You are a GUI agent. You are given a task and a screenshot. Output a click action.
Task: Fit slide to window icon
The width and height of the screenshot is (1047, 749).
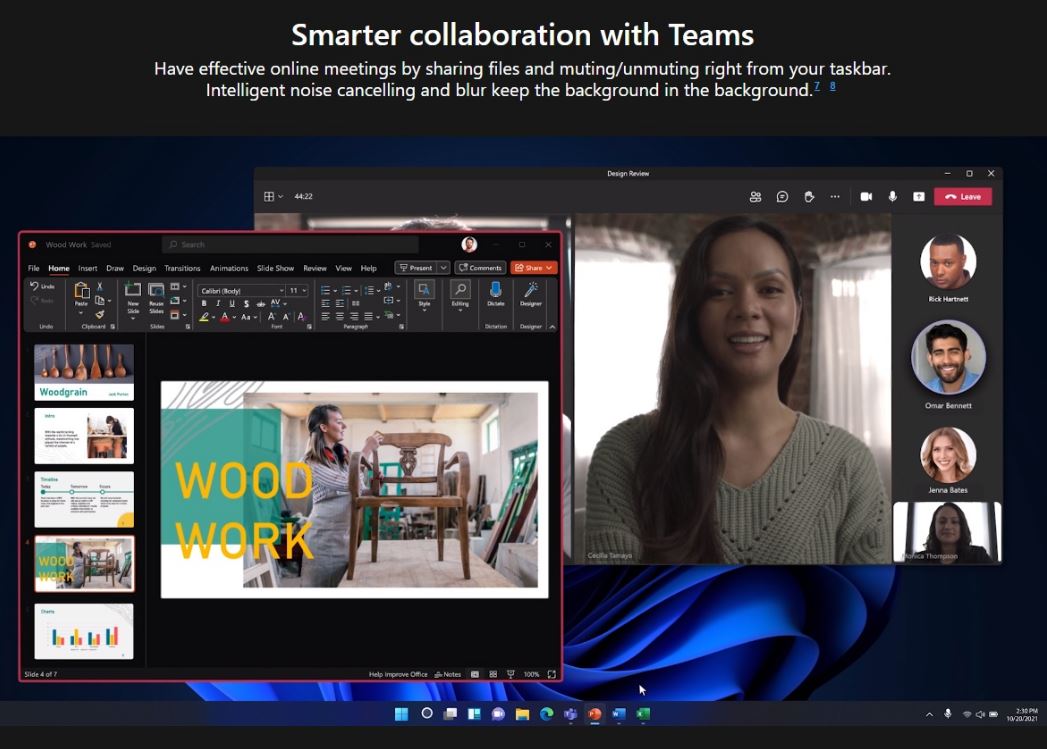(x=552, y=674)
